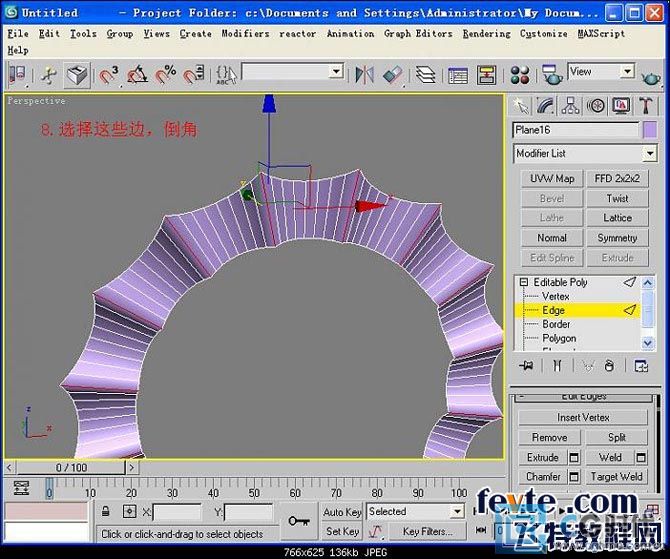Screen dimensions: 670x559
Task: Select the Manipulate tool icon
Action: [49, 76]
